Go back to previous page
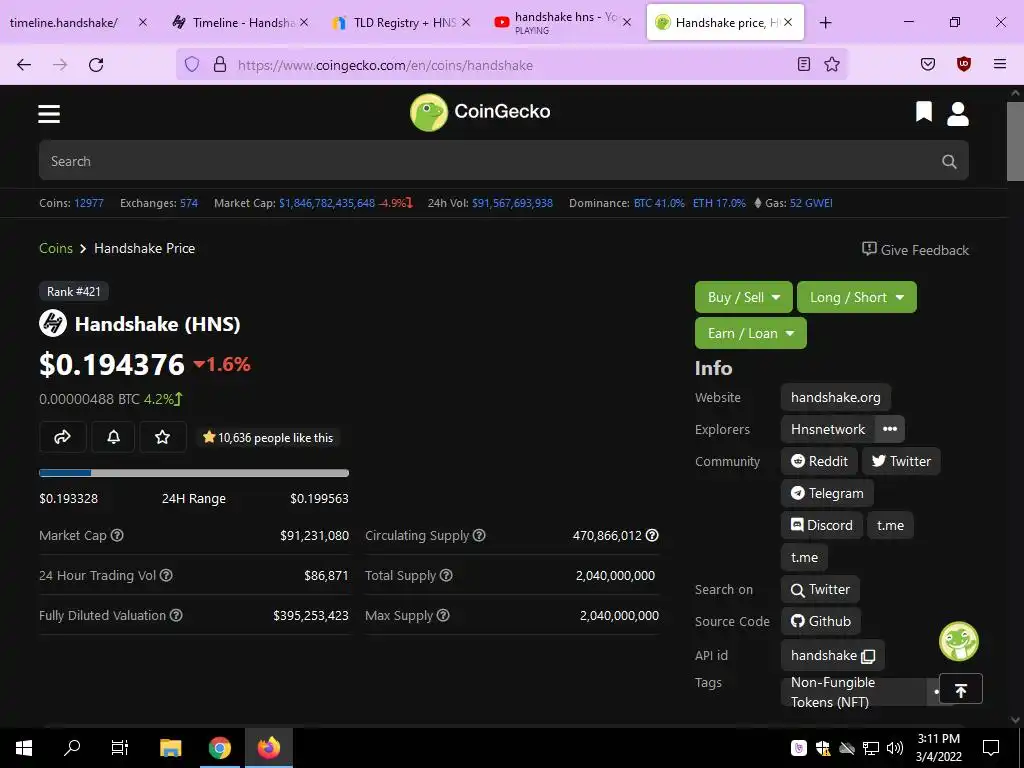This screenshot has width=1024, height=768. point(24,64)
